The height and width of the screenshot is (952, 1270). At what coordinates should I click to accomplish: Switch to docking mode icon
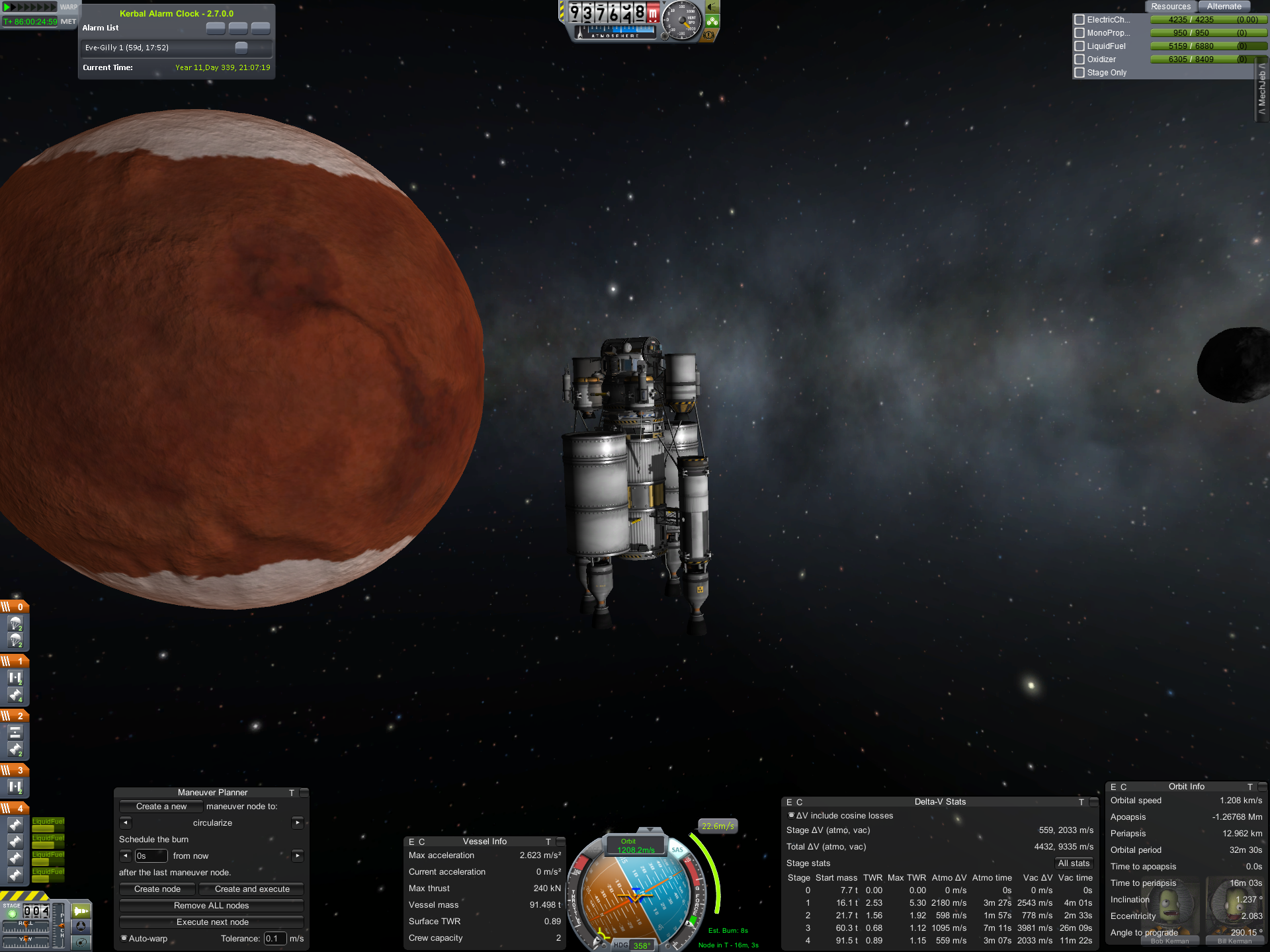(x=81, y=926)
